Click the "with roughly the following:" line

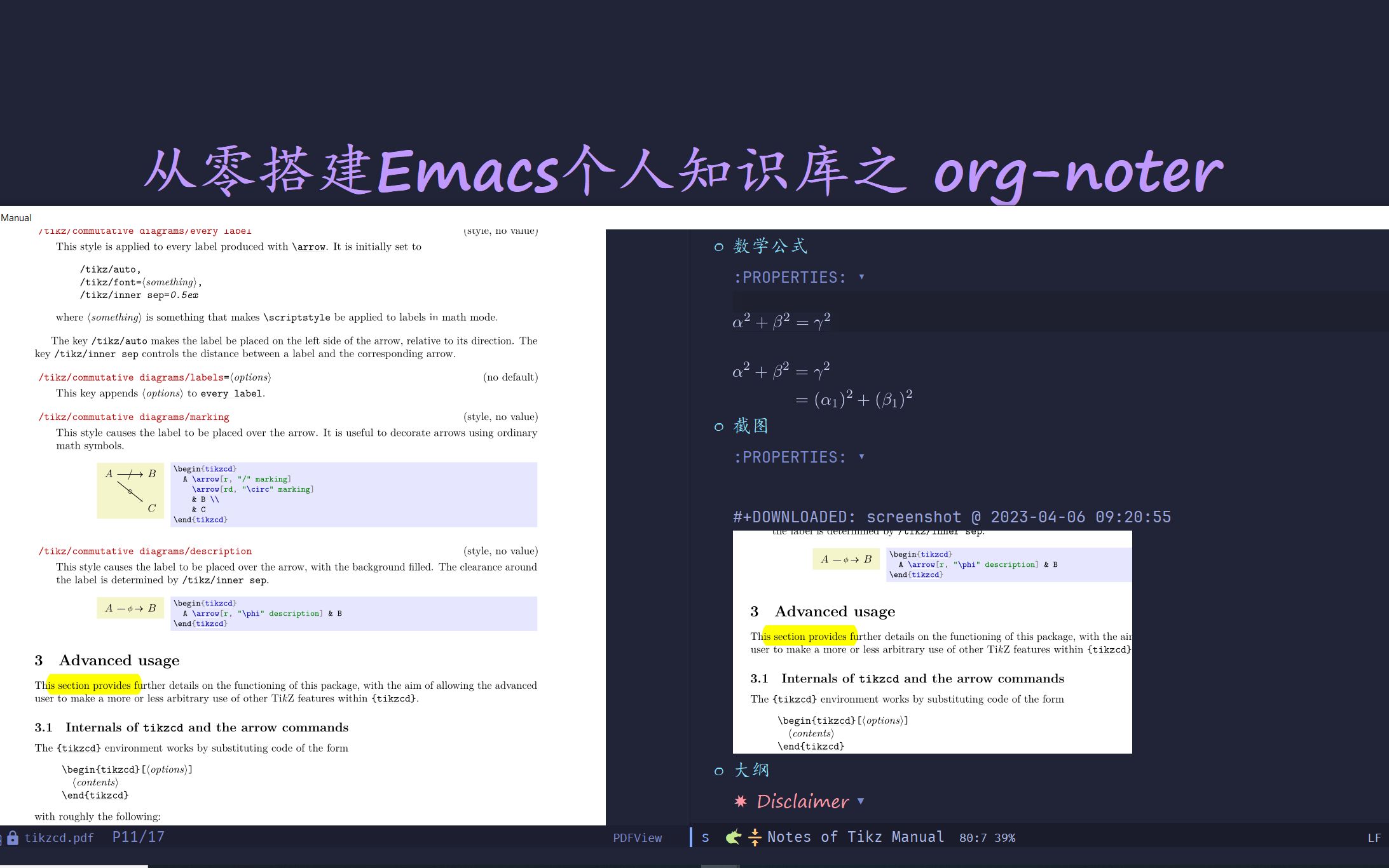point(97,817)
